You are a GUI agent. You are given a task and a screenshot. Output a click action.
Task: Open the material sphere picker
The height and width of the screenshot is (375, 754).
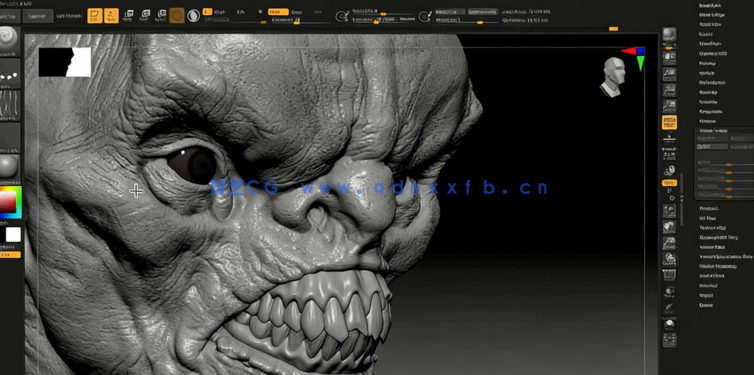(x=10, y=169)
